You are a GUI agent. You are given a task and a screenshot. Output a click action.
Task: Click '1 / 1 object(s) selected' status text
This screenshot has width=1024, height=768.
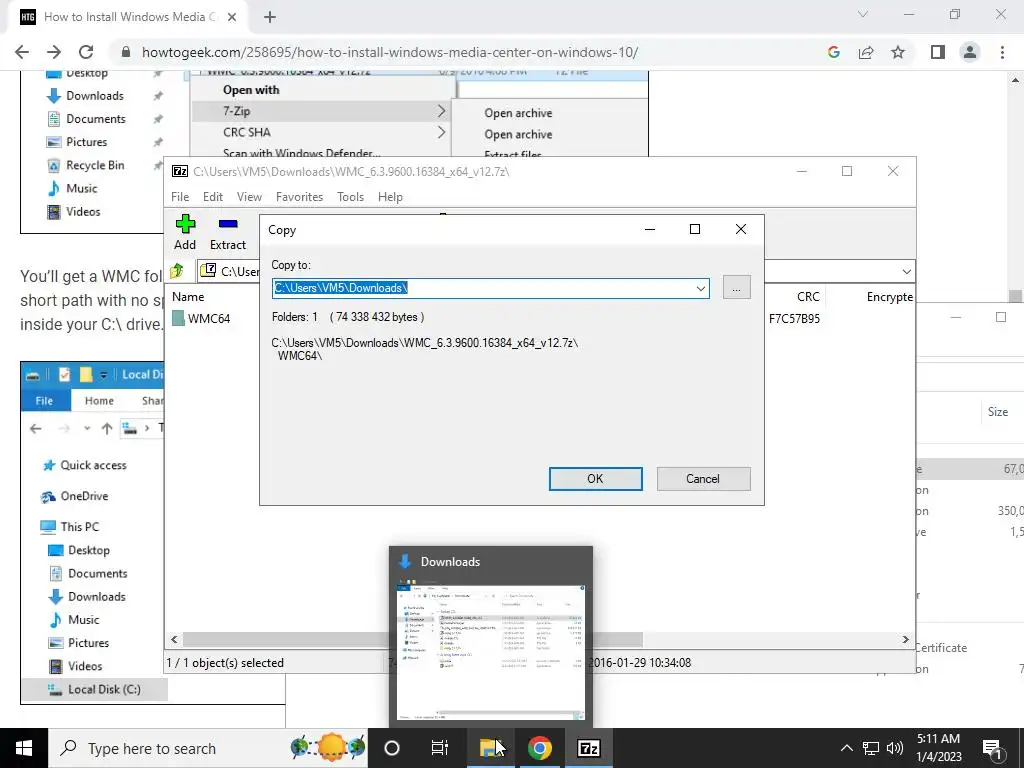click(x=225, y=662)
